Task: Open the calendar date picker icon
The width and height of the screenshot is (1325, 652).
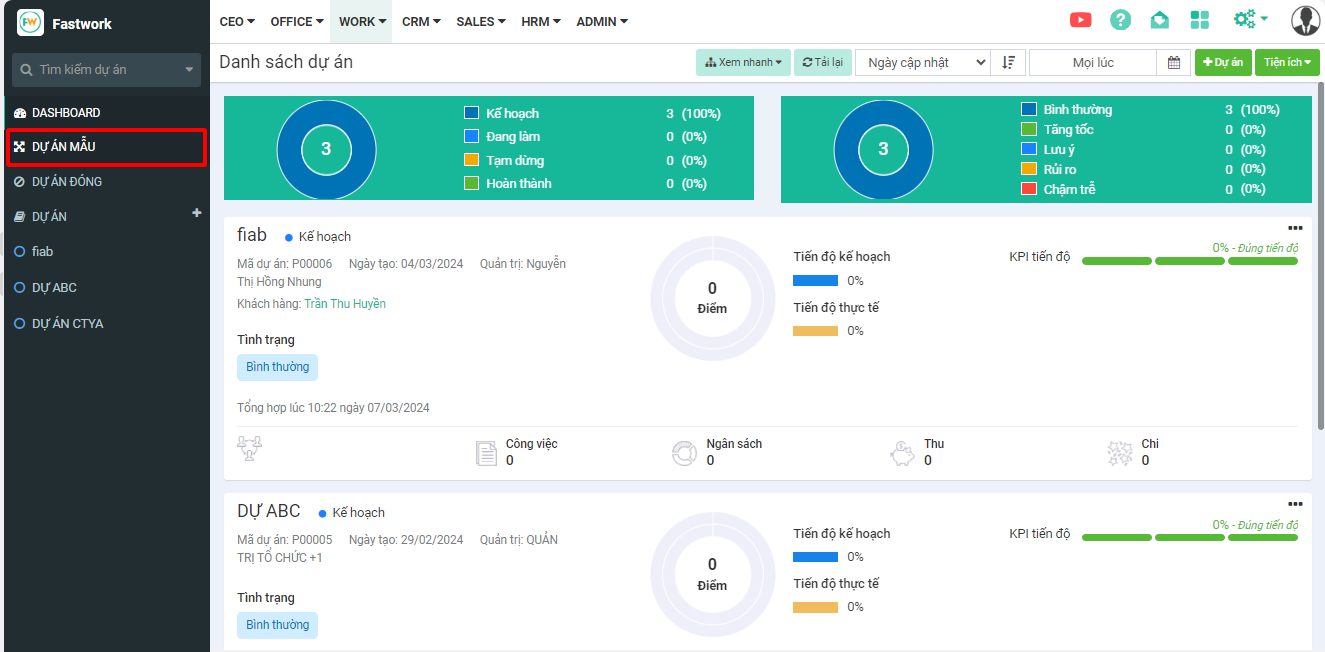Action: (x=1174, y=62)
